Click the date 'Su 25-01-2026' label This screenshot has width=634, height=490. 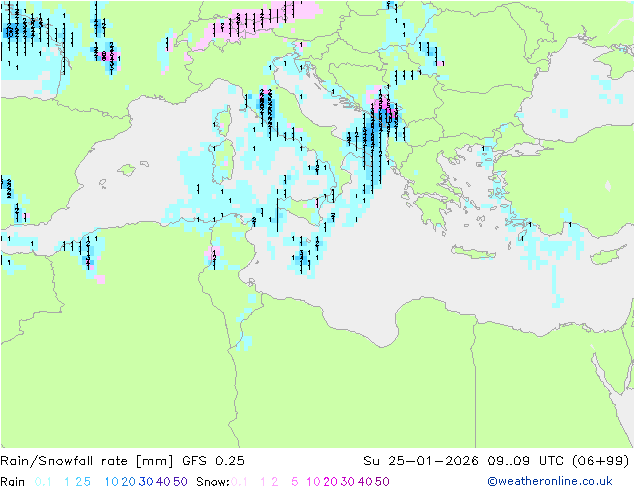pyautogui.click(x=421, y=460)
